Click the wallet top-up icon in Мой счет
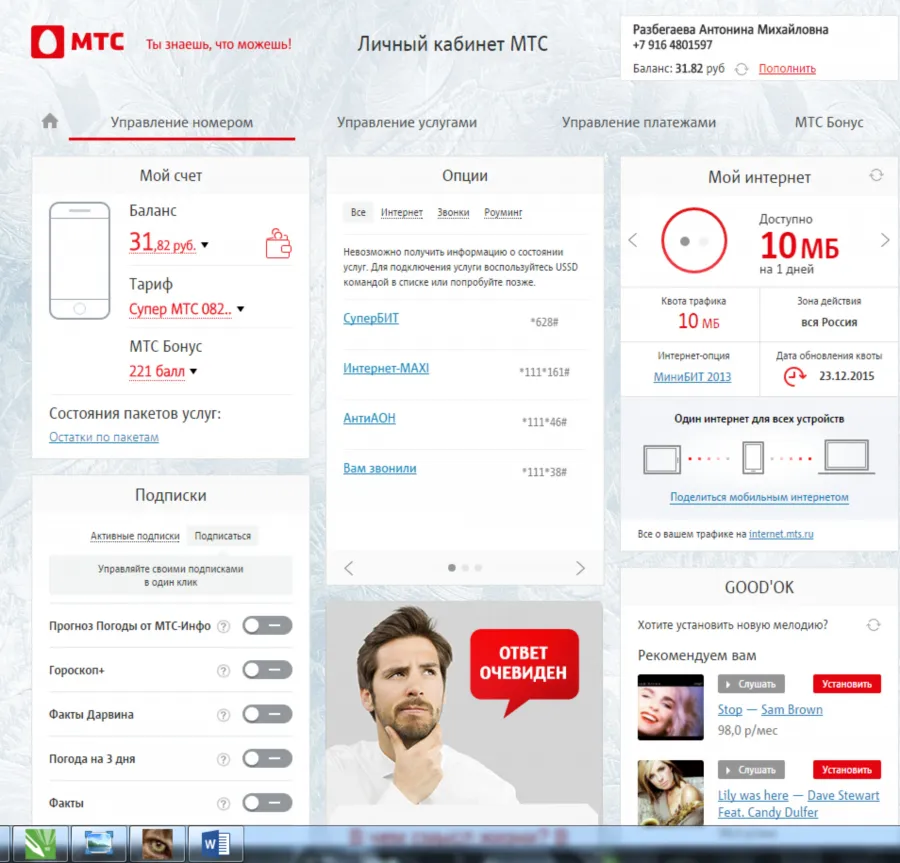900x863 pixels. pos(278,243)
